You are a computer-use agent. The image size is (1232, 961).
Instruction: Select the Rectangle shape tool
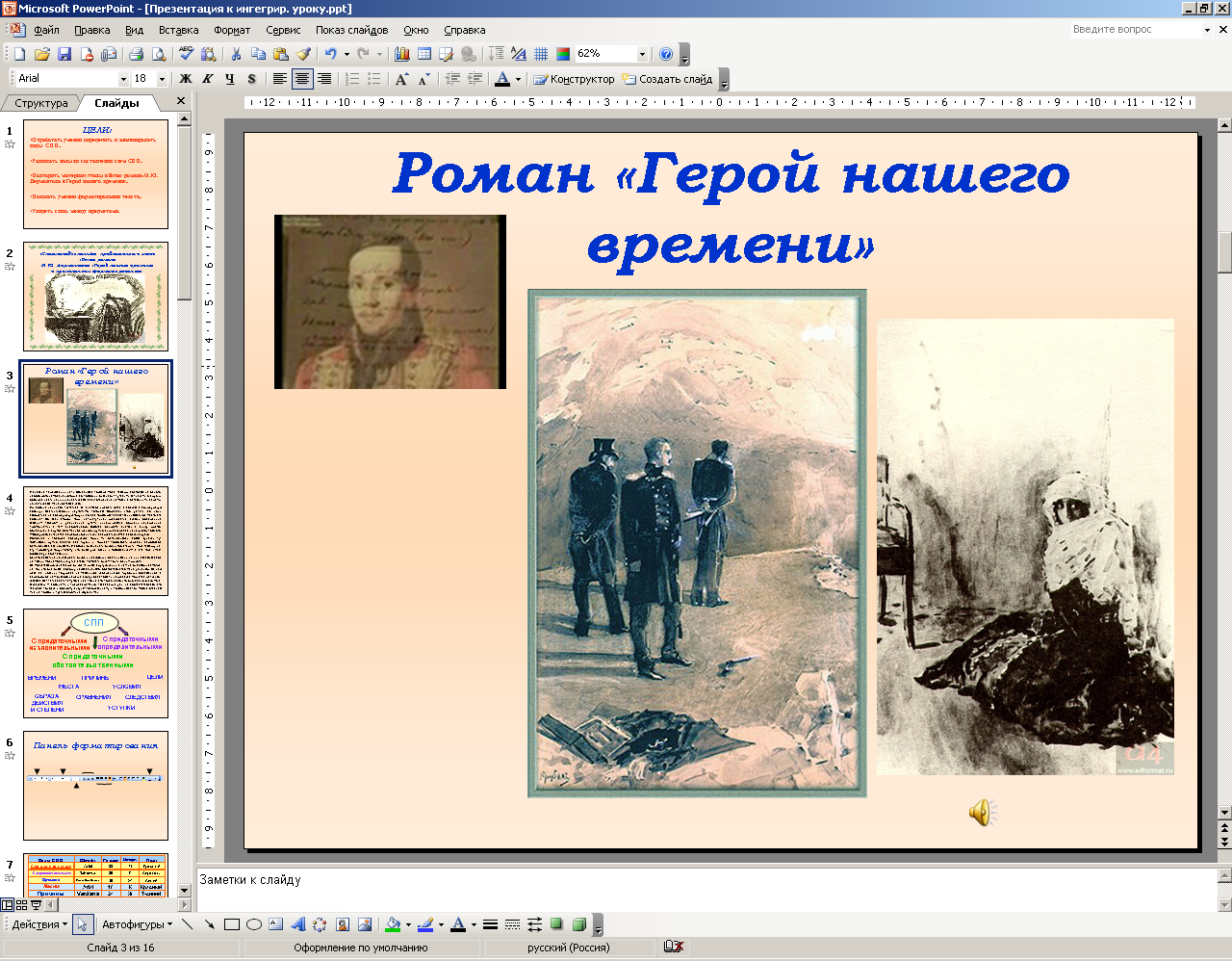pyautogui.click(x=232, y=924)
